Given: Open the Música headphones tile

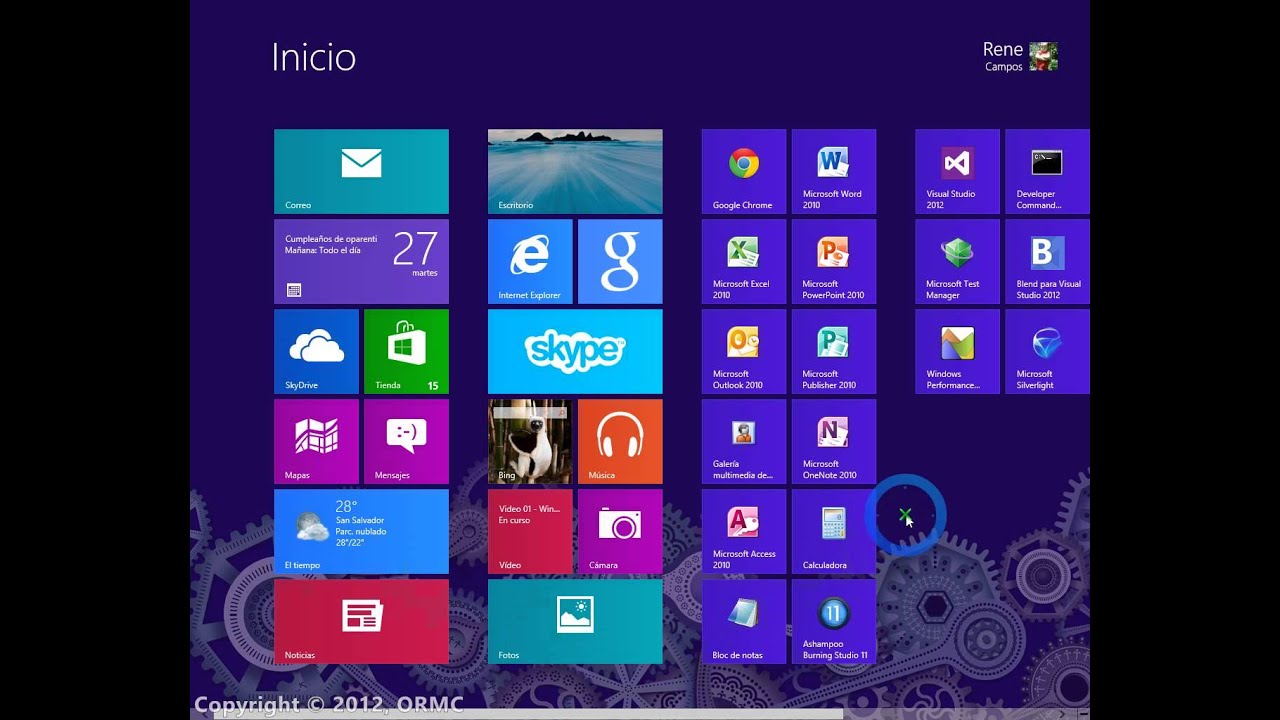Looking at the screenshot, I should click(x=620, y=441).
